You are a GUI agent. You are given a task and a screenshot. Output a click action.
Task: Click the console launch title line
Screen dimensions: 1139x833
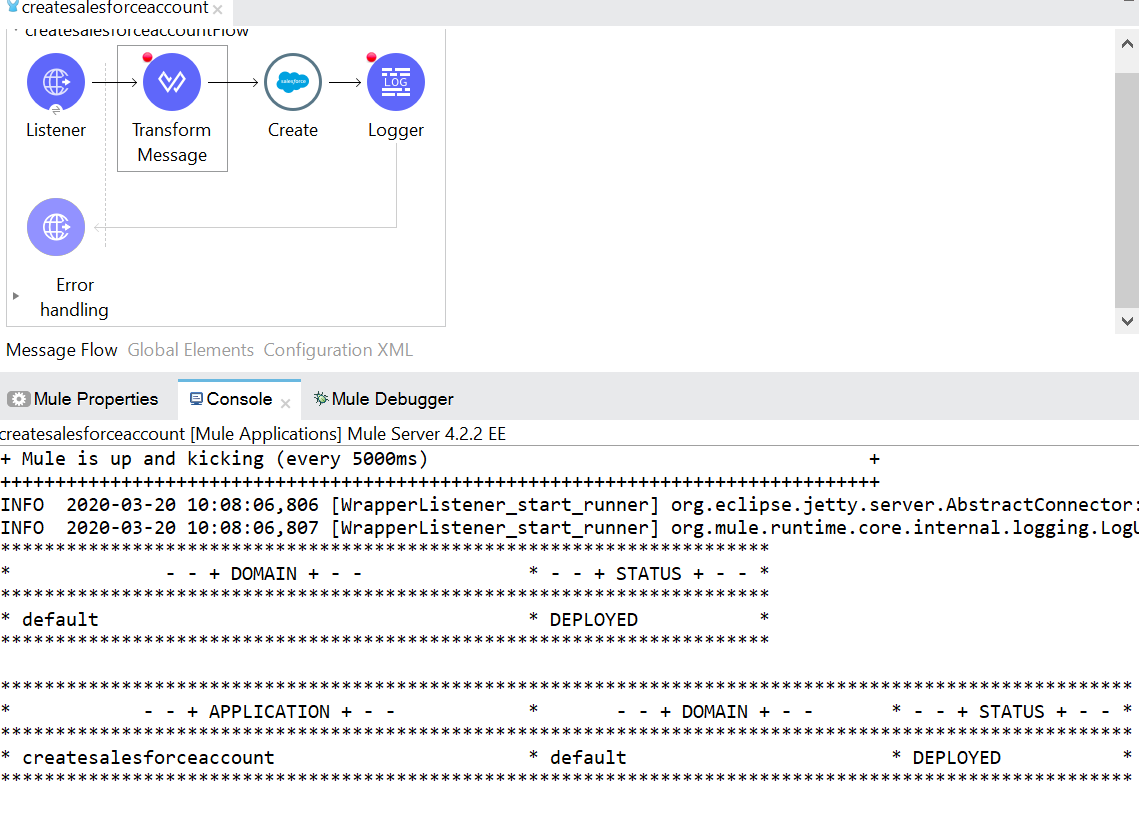(x=253, y=434)
